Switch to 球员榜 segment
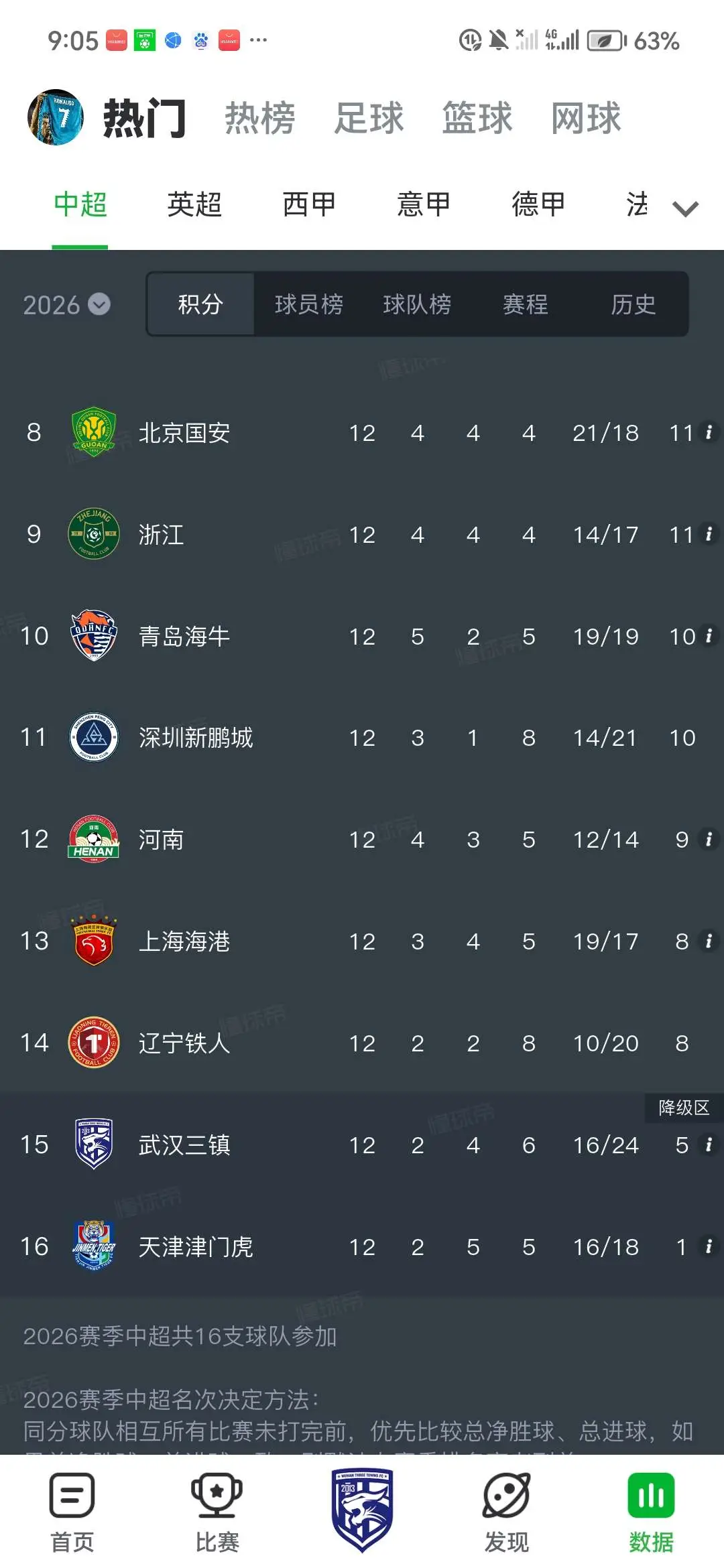Viewport: 724px width, 1568px height. 308,304
